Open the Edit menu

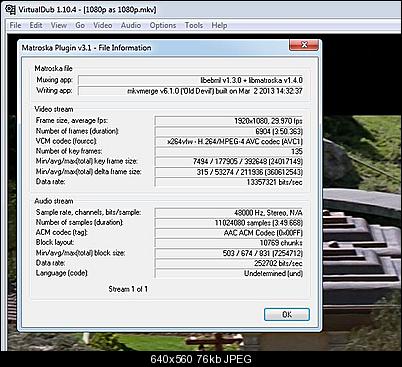tap(36, 25)
